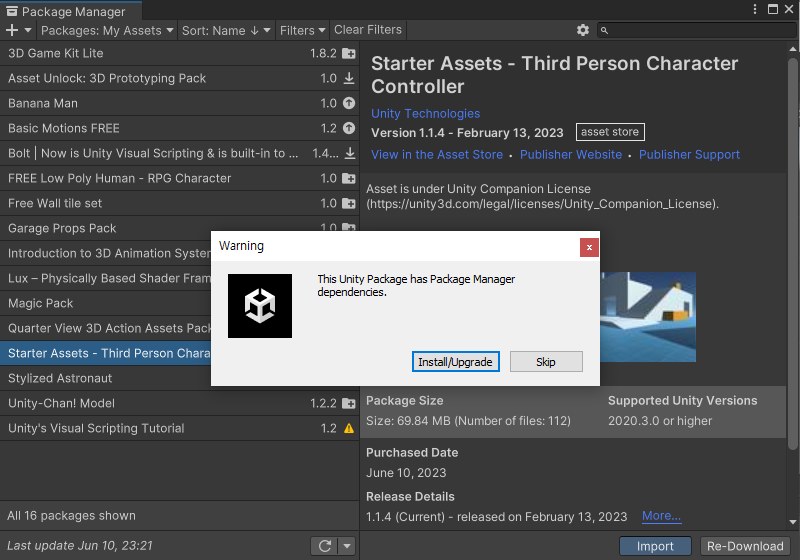Click View in the Asset Store link
The height and width of the screenshot is (560, 800).
pyautogui.click(x=437, y=155)
